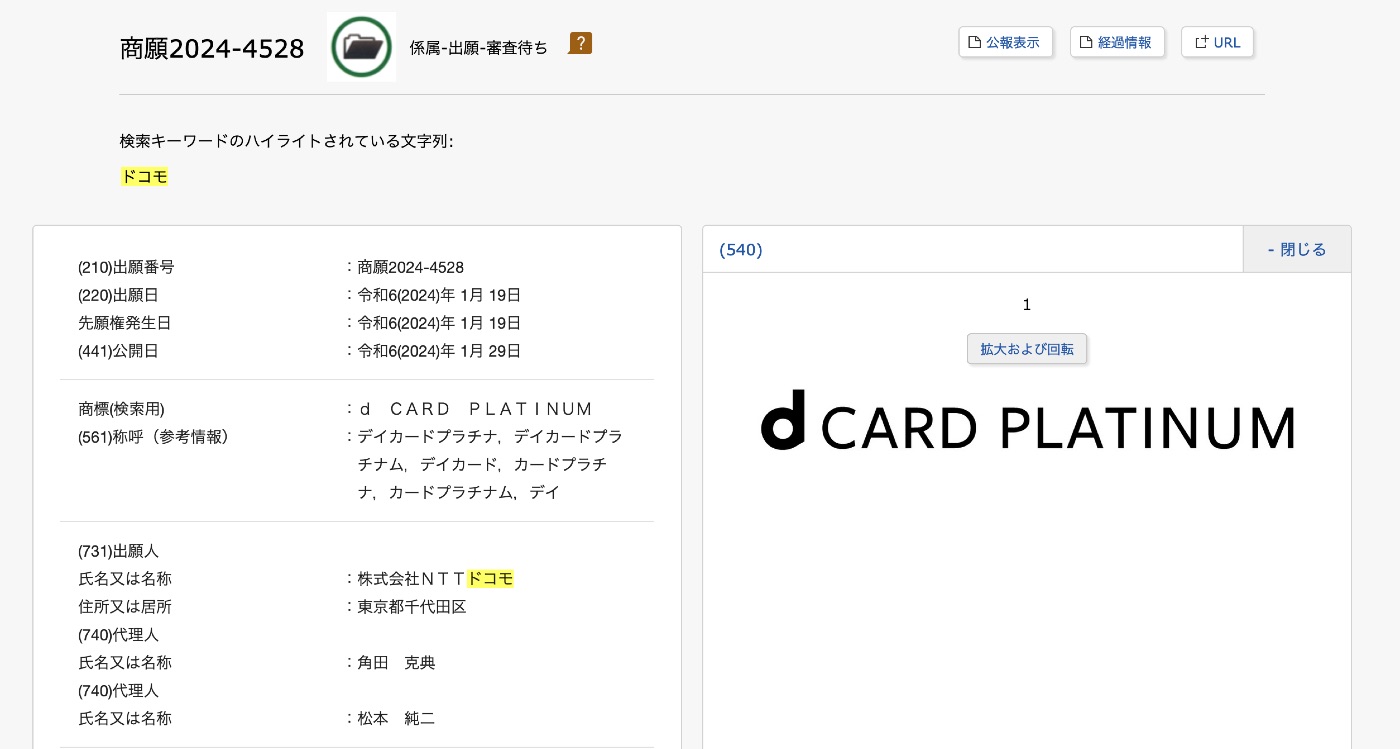
Task: Open 経過情報 progress information
Action: point(1117,42)
